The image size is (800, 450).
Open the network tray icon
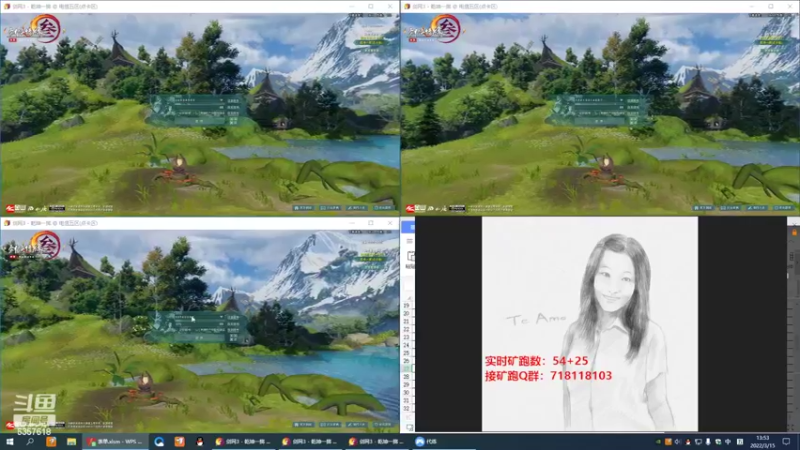coord(698,442)
